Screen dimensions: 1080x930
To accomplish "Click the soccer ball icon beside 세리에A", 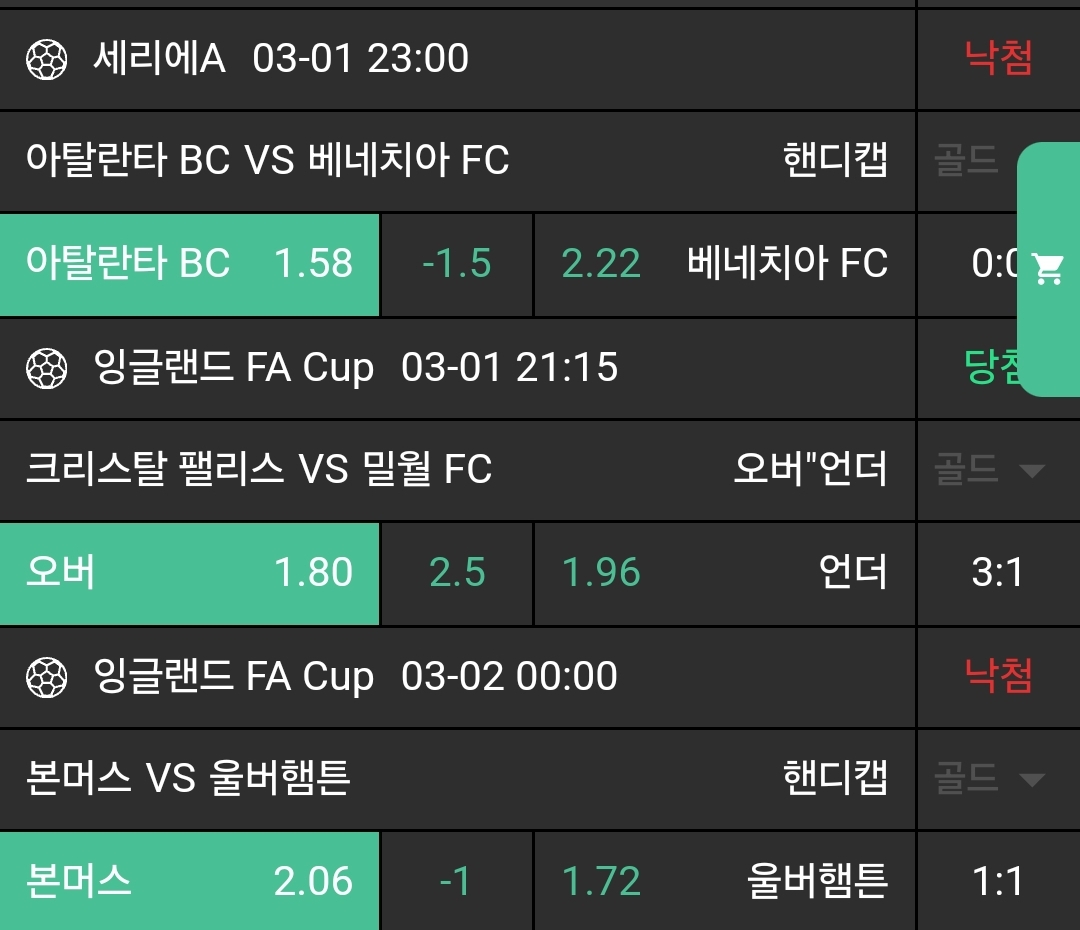I will pyautogui.click(x=46, y=59).
